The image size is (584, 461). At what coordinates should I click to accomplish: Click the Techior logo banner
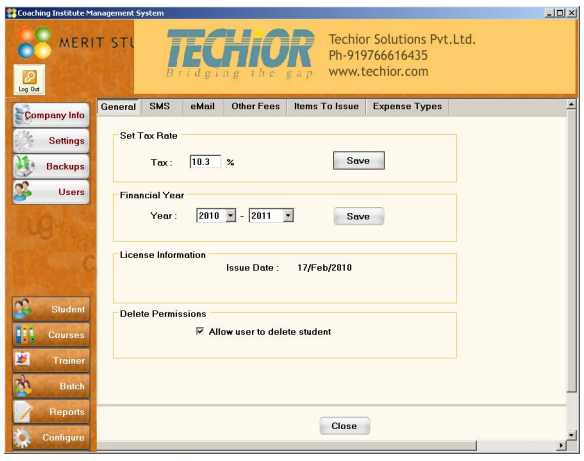click(x=240, y=54)
